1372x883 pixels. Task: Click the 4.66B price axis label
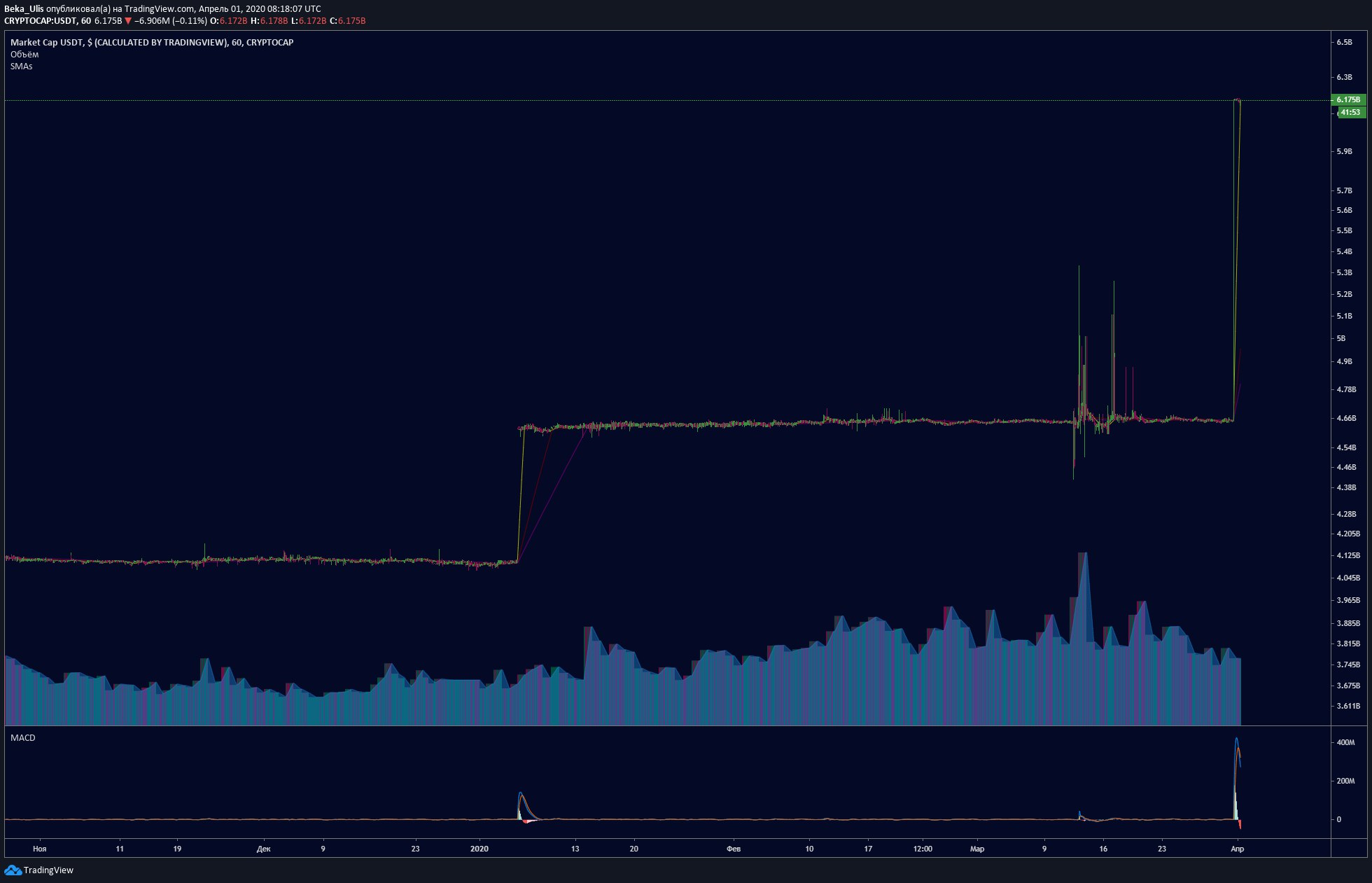point(1346,419)
